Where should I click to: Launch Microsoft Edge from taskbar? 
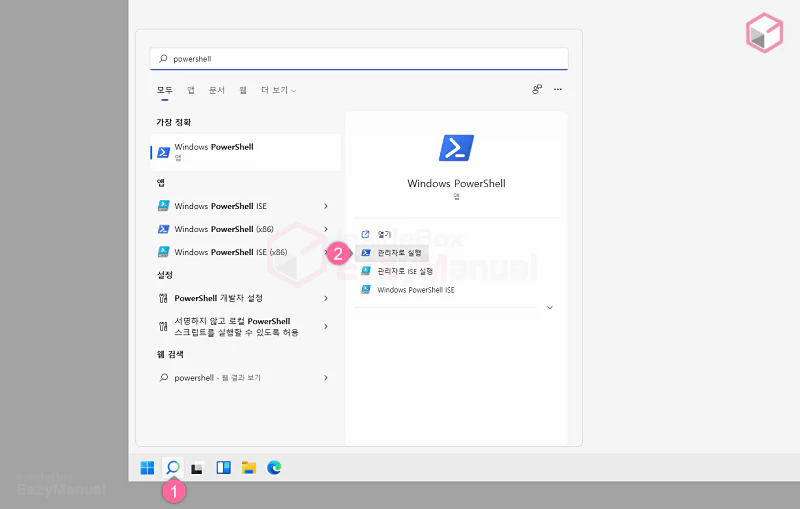point(274,468)
